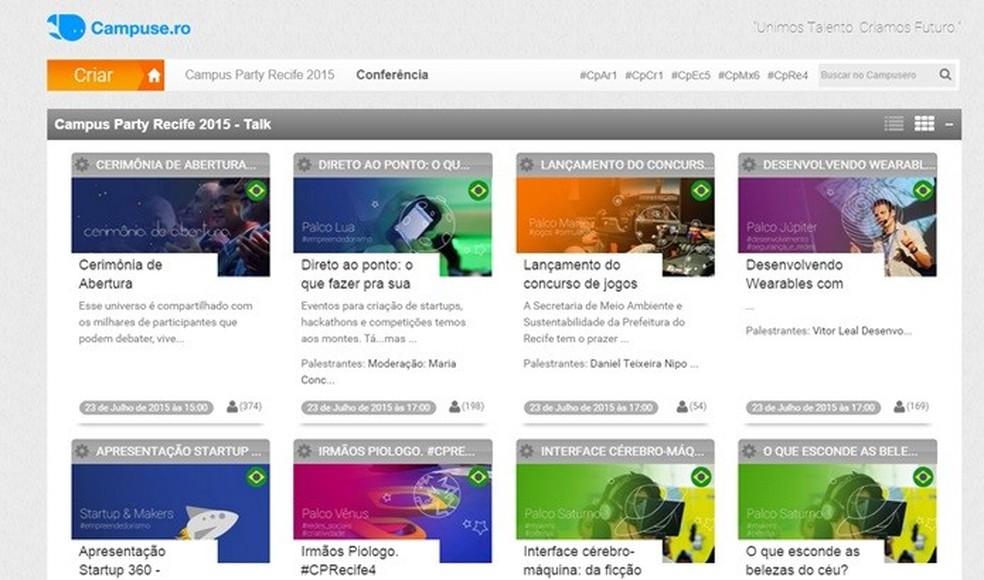This screenshot has height=580, width=984.
Task: Focus the Buscar no Campusero search field
Action: 877,75
